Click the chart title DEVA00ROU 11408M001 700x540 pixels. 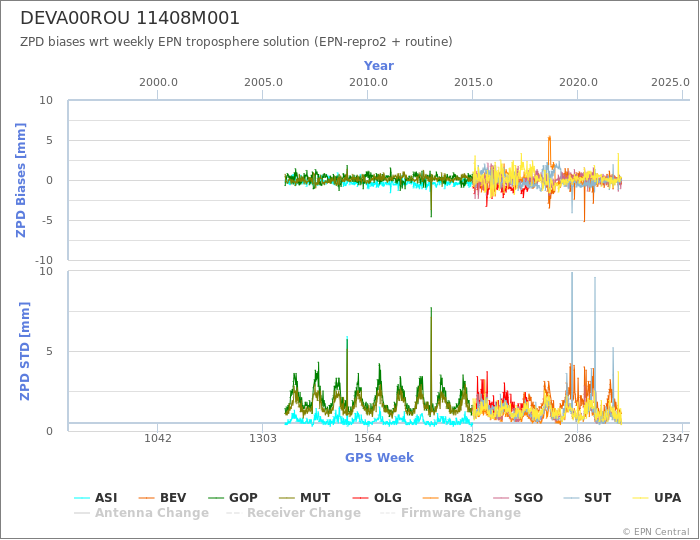coord(130,18)
